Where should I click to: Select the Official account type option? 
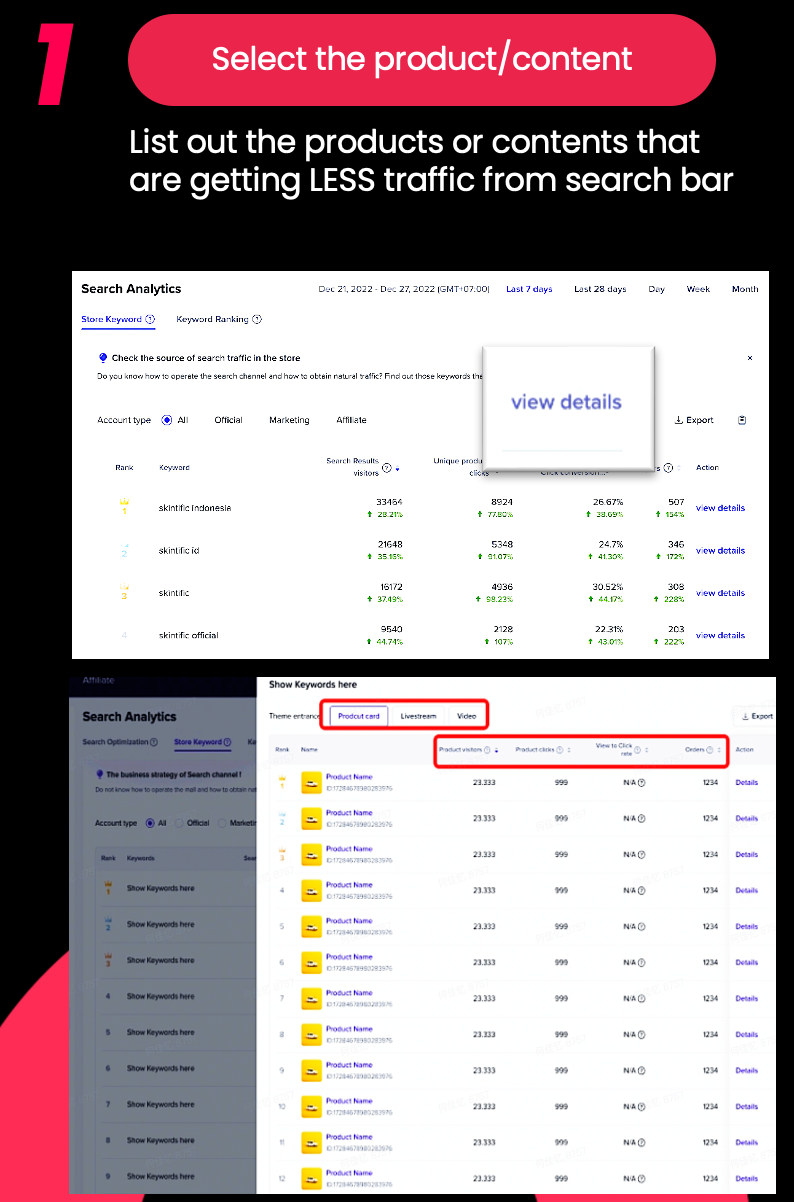(x=228, y=420)
